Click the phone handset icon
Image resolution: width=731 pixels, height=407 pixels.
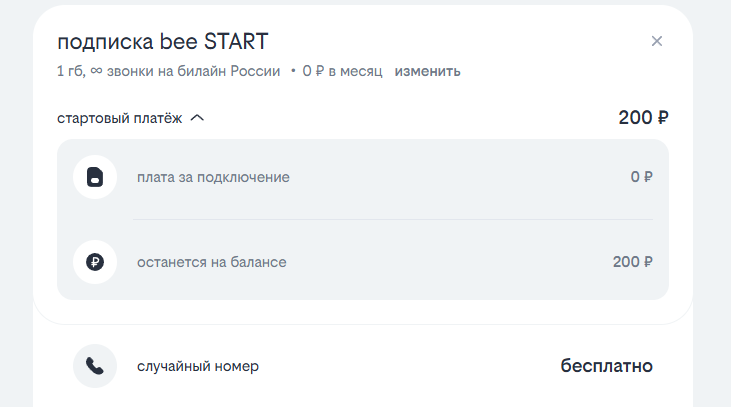tap(95, 366)
